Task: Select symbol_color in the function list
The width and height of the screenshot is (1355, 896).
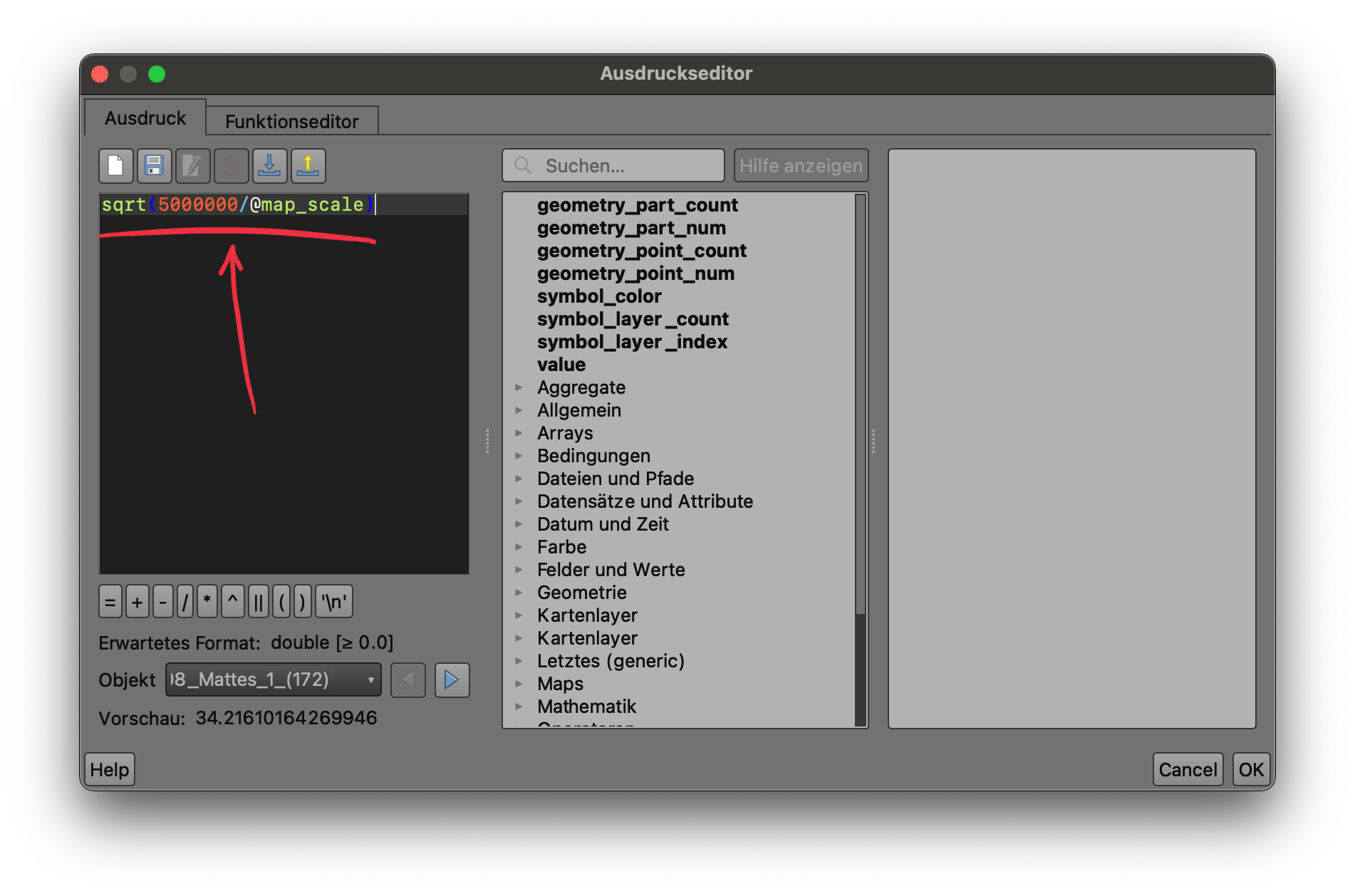Action: pos(599,296)
